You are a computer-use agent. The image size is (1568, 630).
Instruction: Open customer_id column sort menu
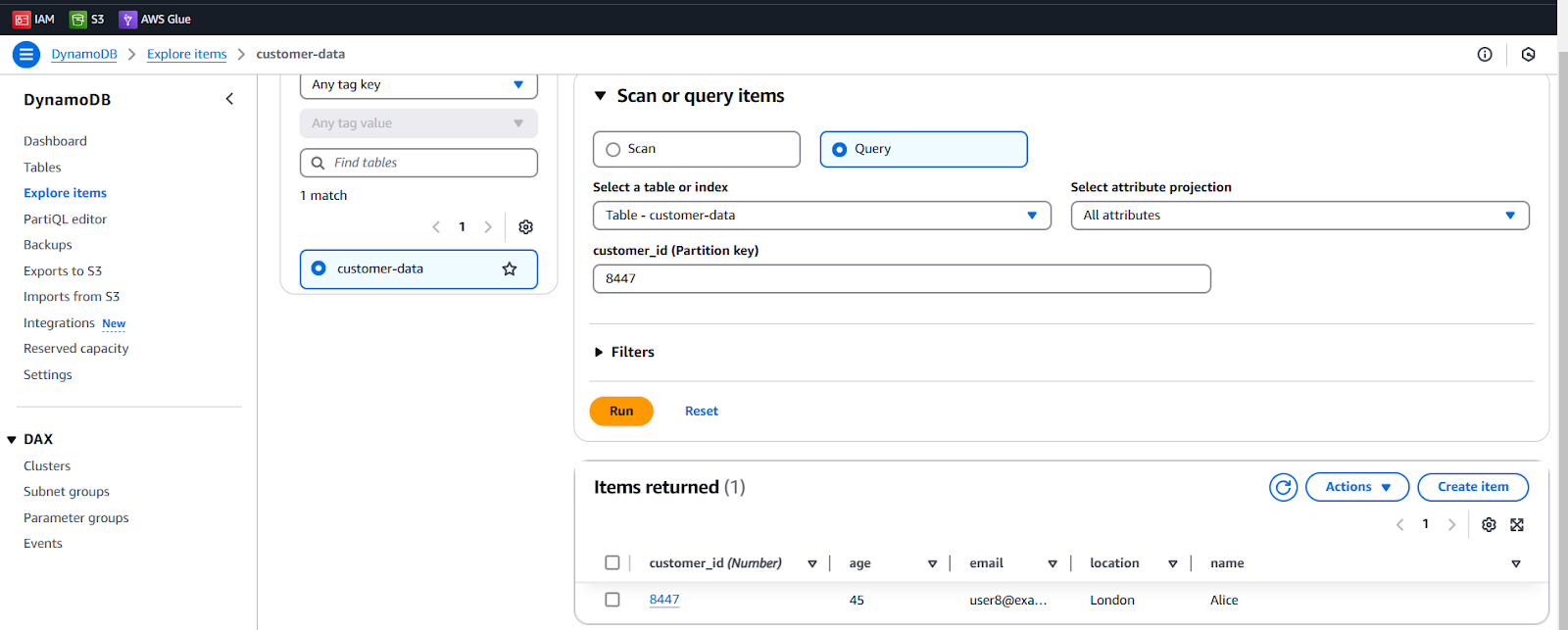tap(812, 564)
